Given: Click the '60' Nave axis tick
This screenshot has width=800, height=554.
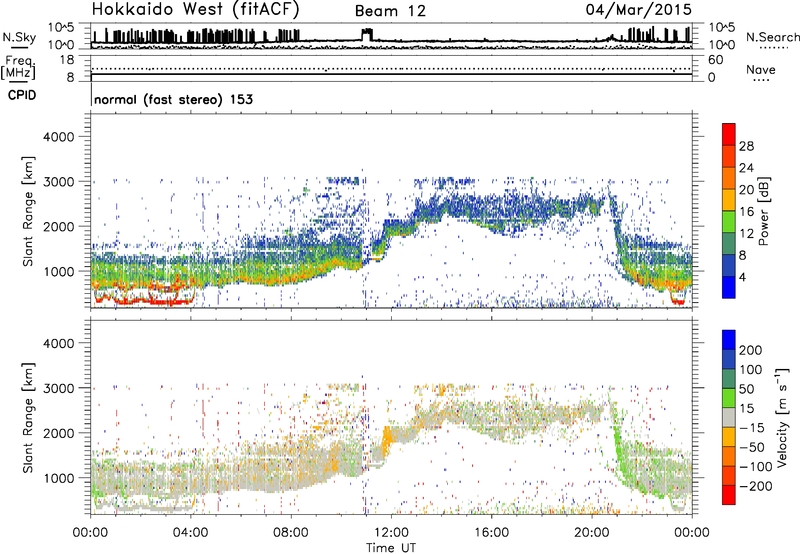Looking at the screenshot, I should pyautogui.click(x=715, y=60).
